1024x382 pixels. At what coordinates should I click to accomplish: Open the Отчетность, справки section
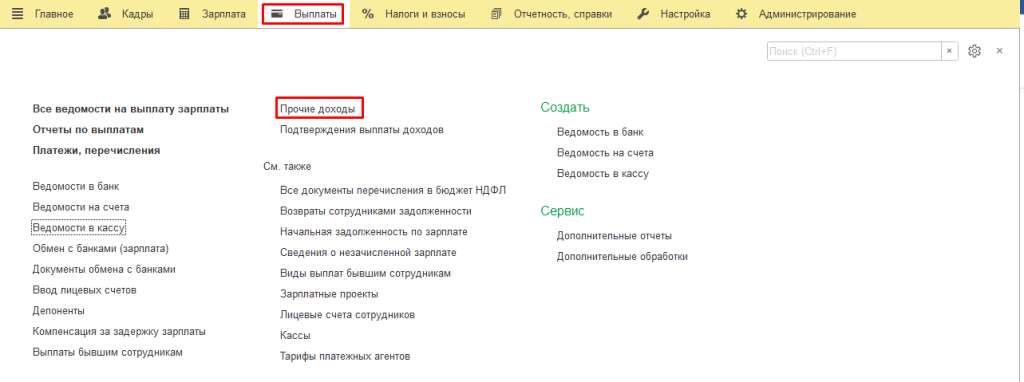pos(563,14)
